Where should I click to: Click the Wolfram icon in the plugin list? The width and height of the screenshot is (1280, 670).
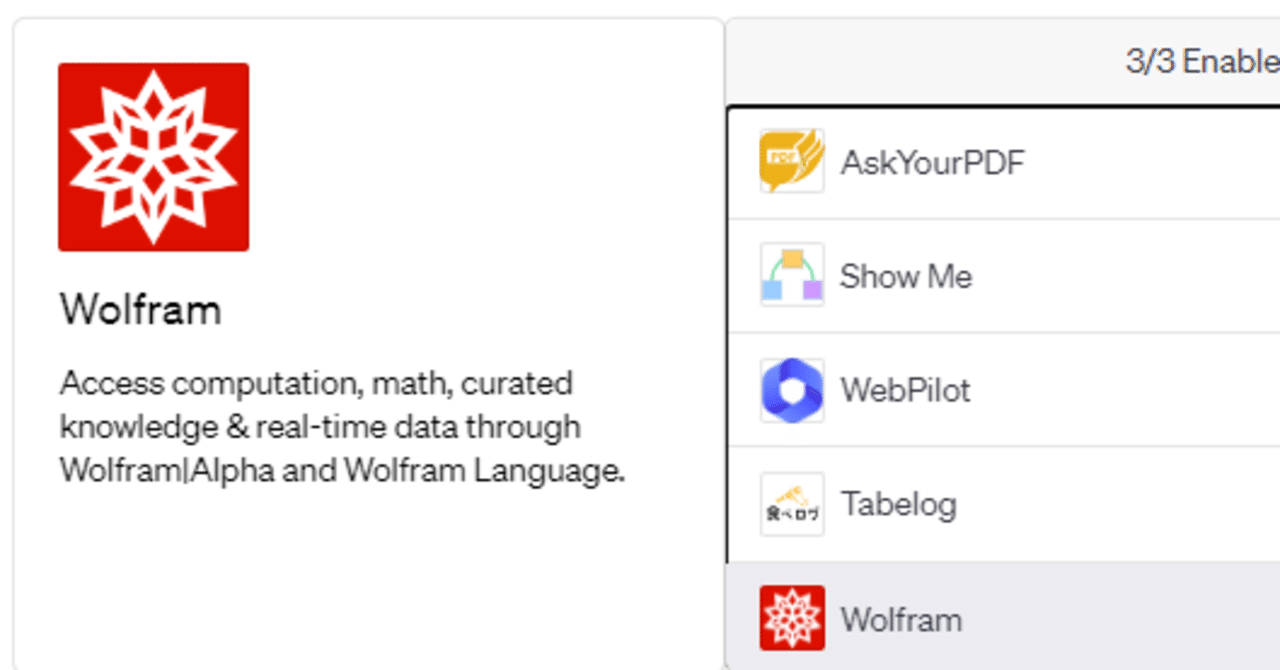[791, 617]
